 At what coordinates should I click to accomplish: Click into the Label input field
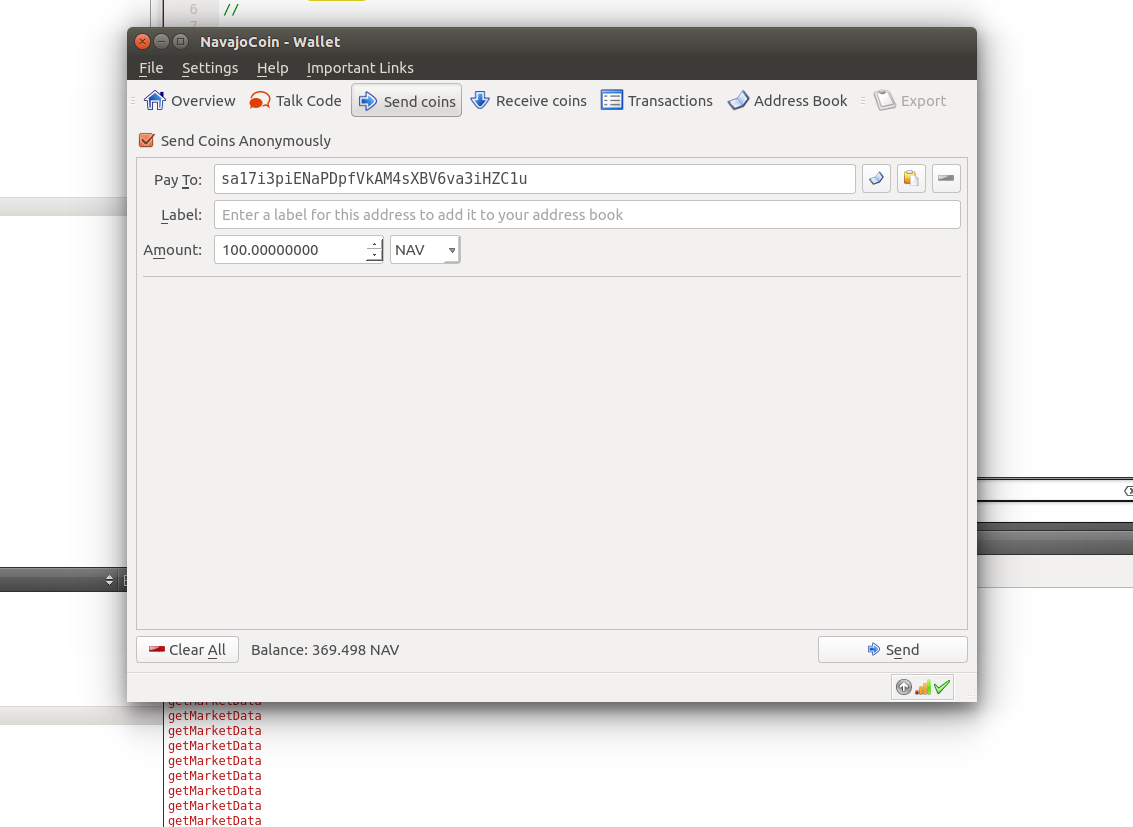(x=587, y=215)
